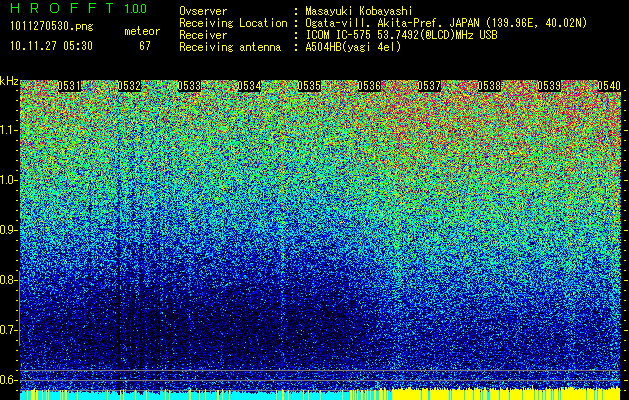Click the 0540 time marker
Image resolution: width=629 pixels, height=400 pixels.
[609, 86]
